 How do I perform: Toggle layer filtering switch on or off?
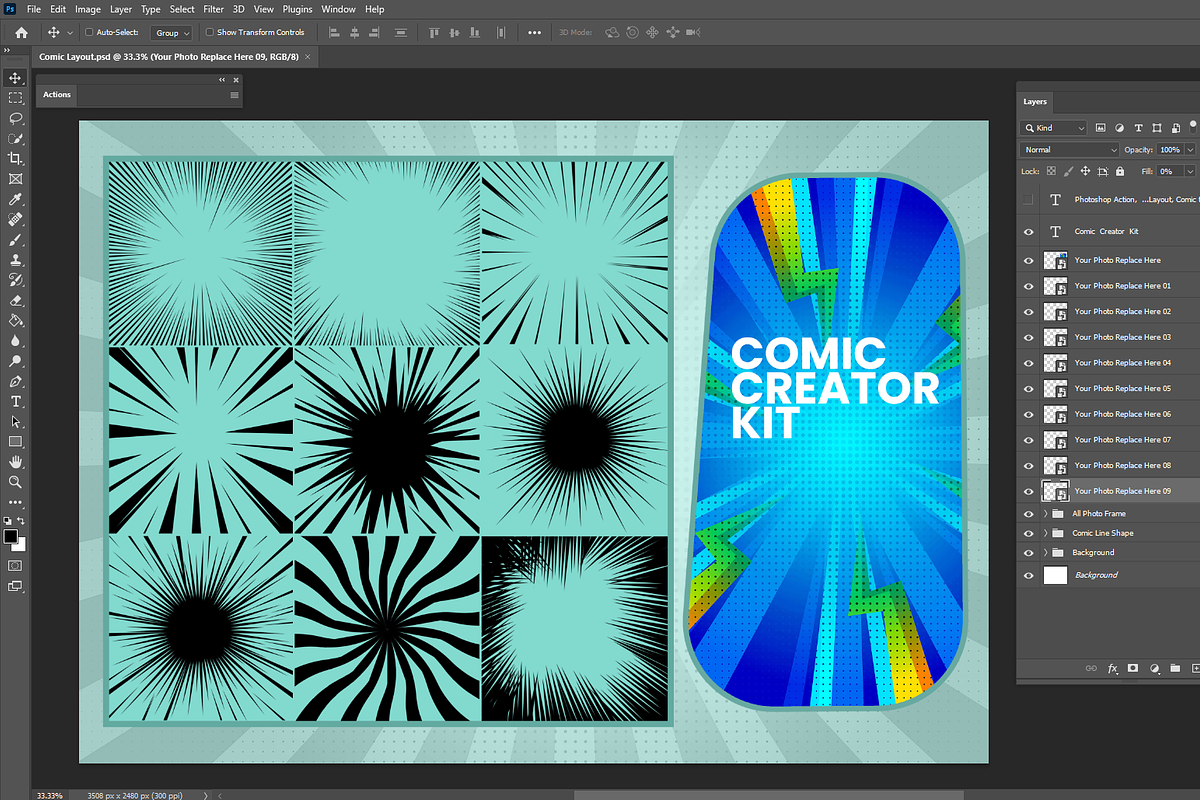point(1192,125)
